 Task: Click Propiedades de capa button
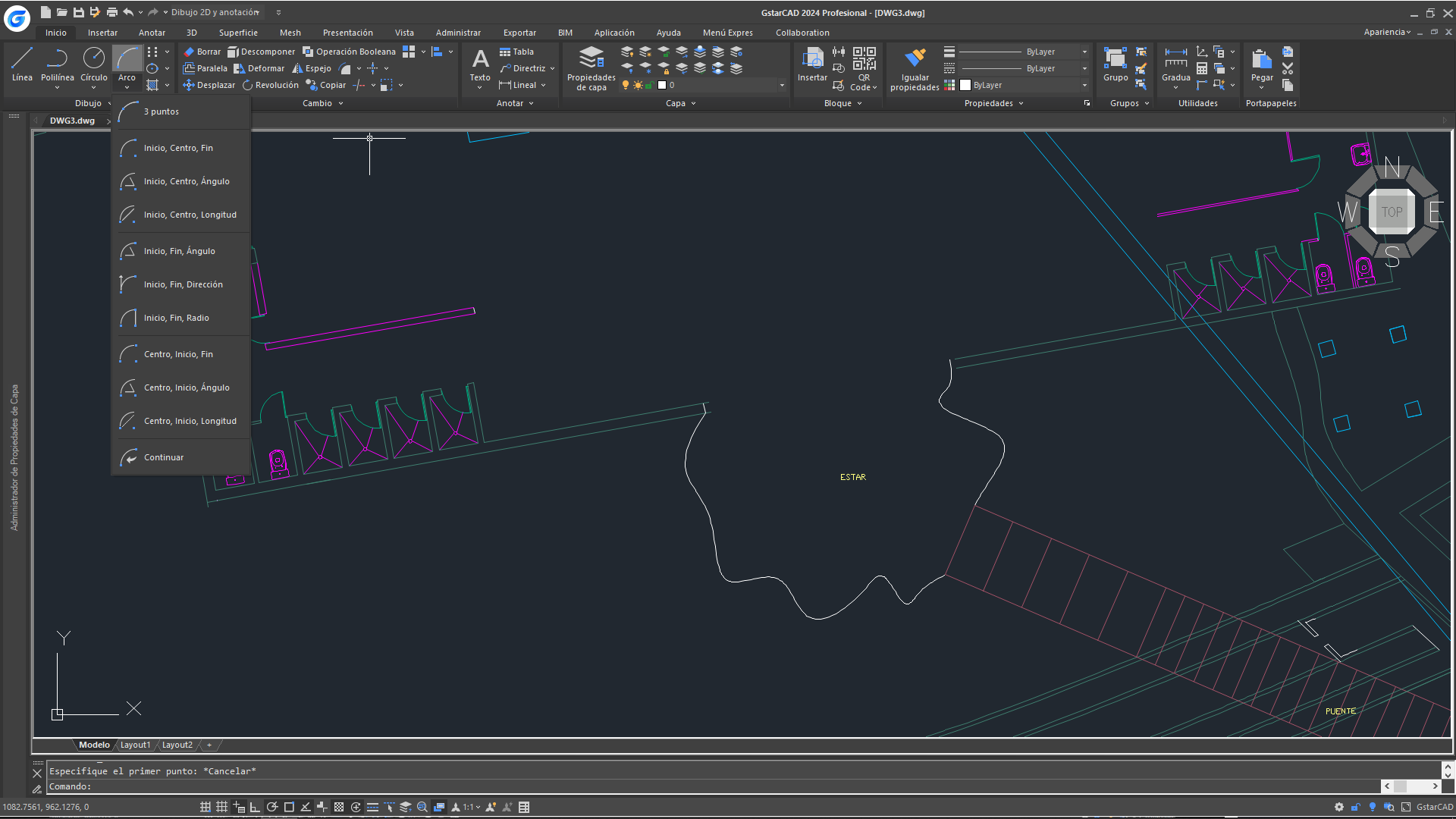(x=590, y=68)
